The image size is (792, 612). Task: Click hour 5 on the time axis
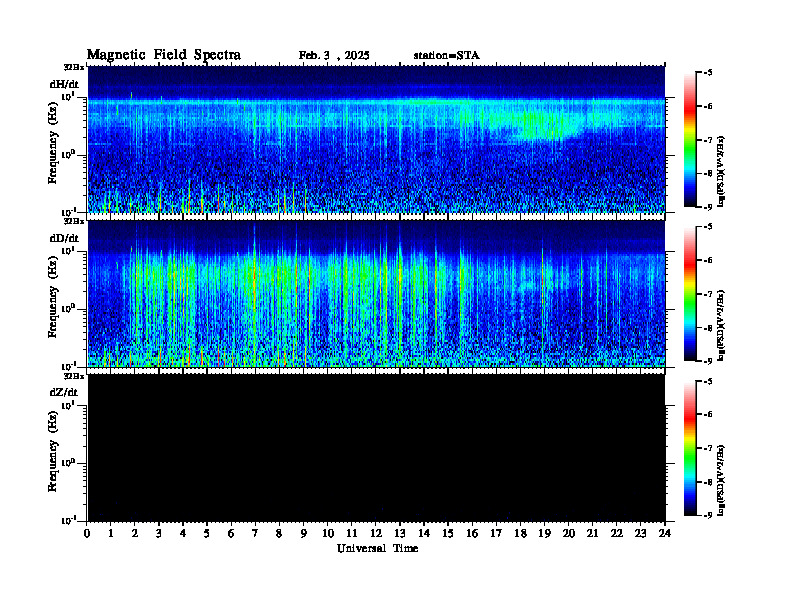207,533
